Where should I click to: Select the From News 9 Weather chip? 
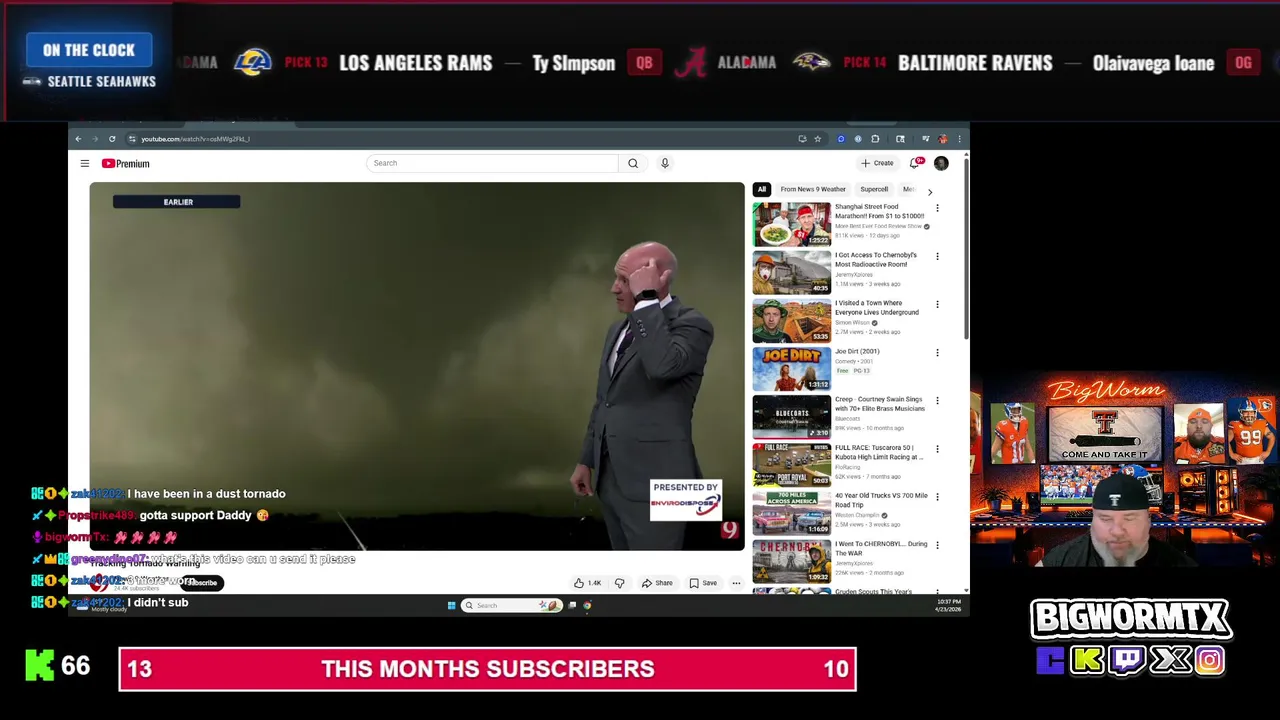point(813,189)
